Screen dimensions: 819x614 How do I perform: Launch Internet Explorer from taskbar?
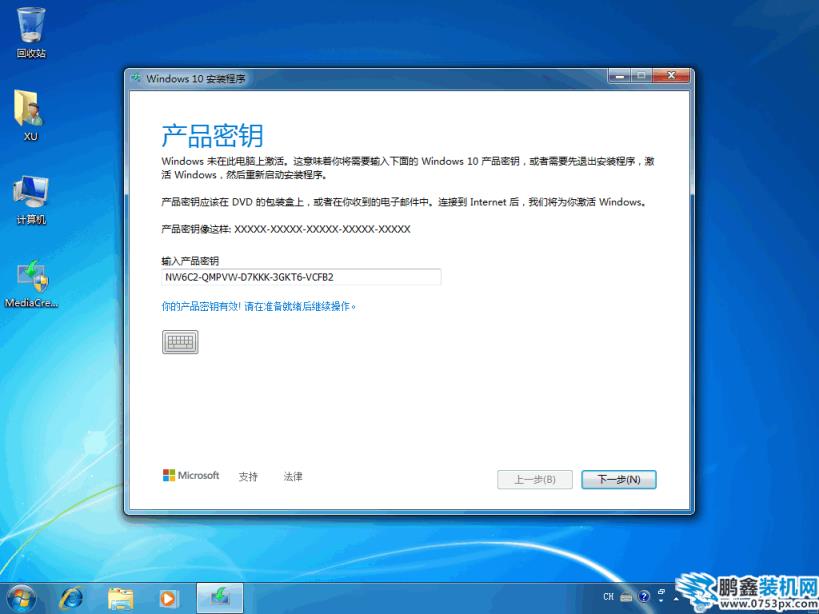point(71,598)
